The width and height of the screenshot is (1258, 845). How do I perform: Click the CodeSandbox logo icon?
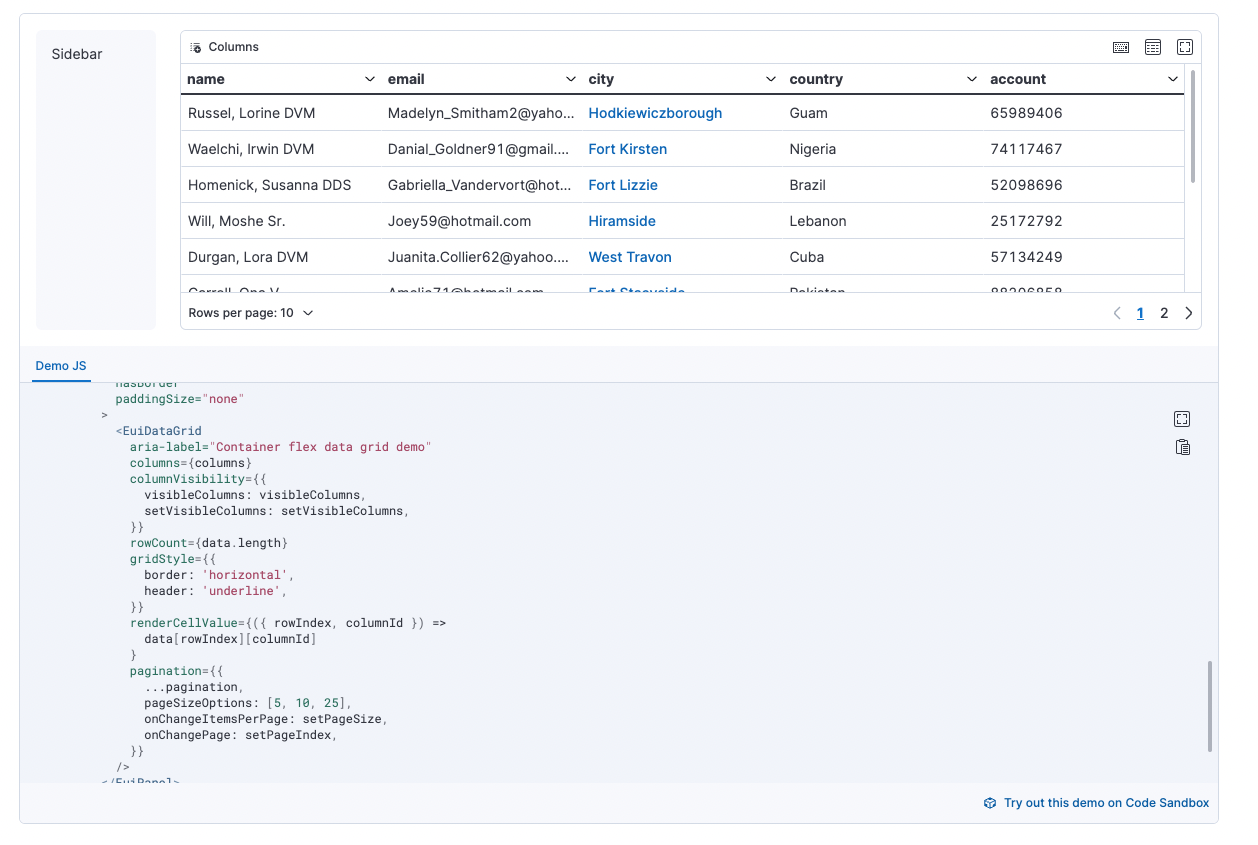click(989, 802)
